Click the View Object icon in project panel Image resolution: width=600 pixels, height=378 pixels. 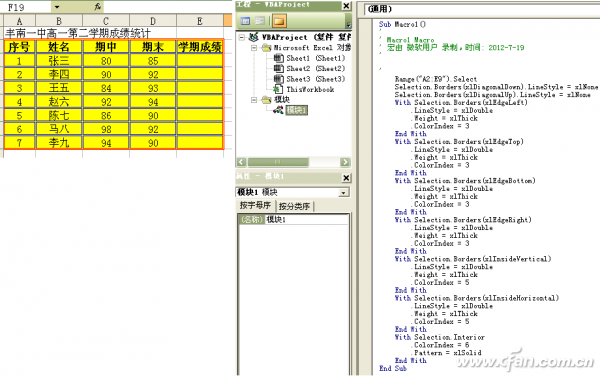click(x=260, y=21)
